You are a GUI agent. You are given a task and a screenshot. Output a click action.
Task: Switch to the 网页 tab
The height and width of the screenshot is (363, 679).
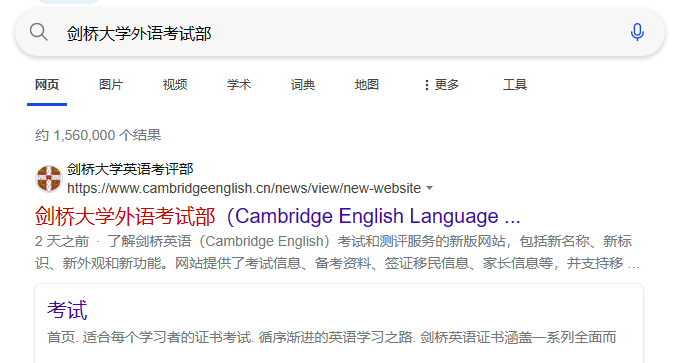47,85
